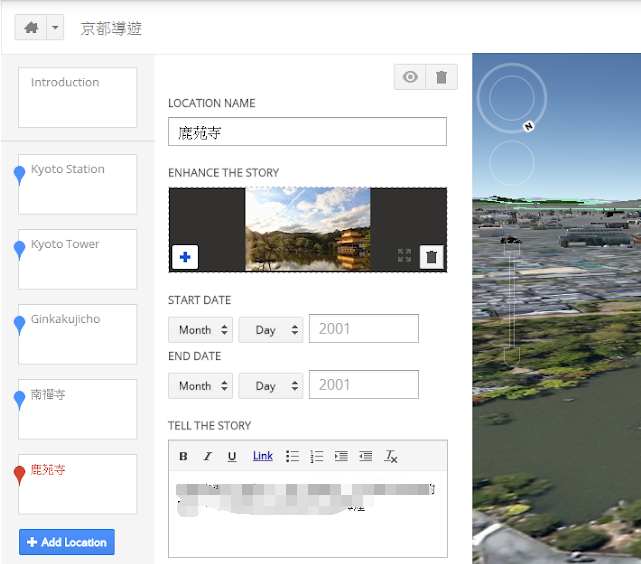Add media with blue plus icon
This screenshot has height=564, width=641.
coord(185,257)
